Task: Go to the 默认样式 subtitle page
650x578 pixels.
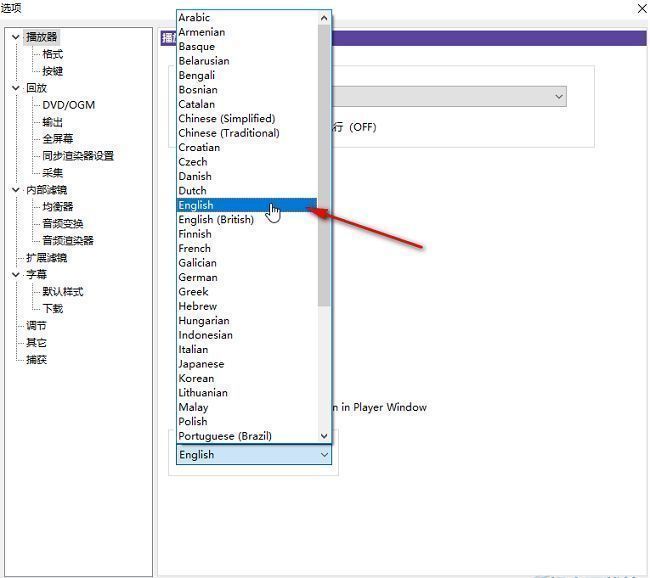Action: point(62,291)
